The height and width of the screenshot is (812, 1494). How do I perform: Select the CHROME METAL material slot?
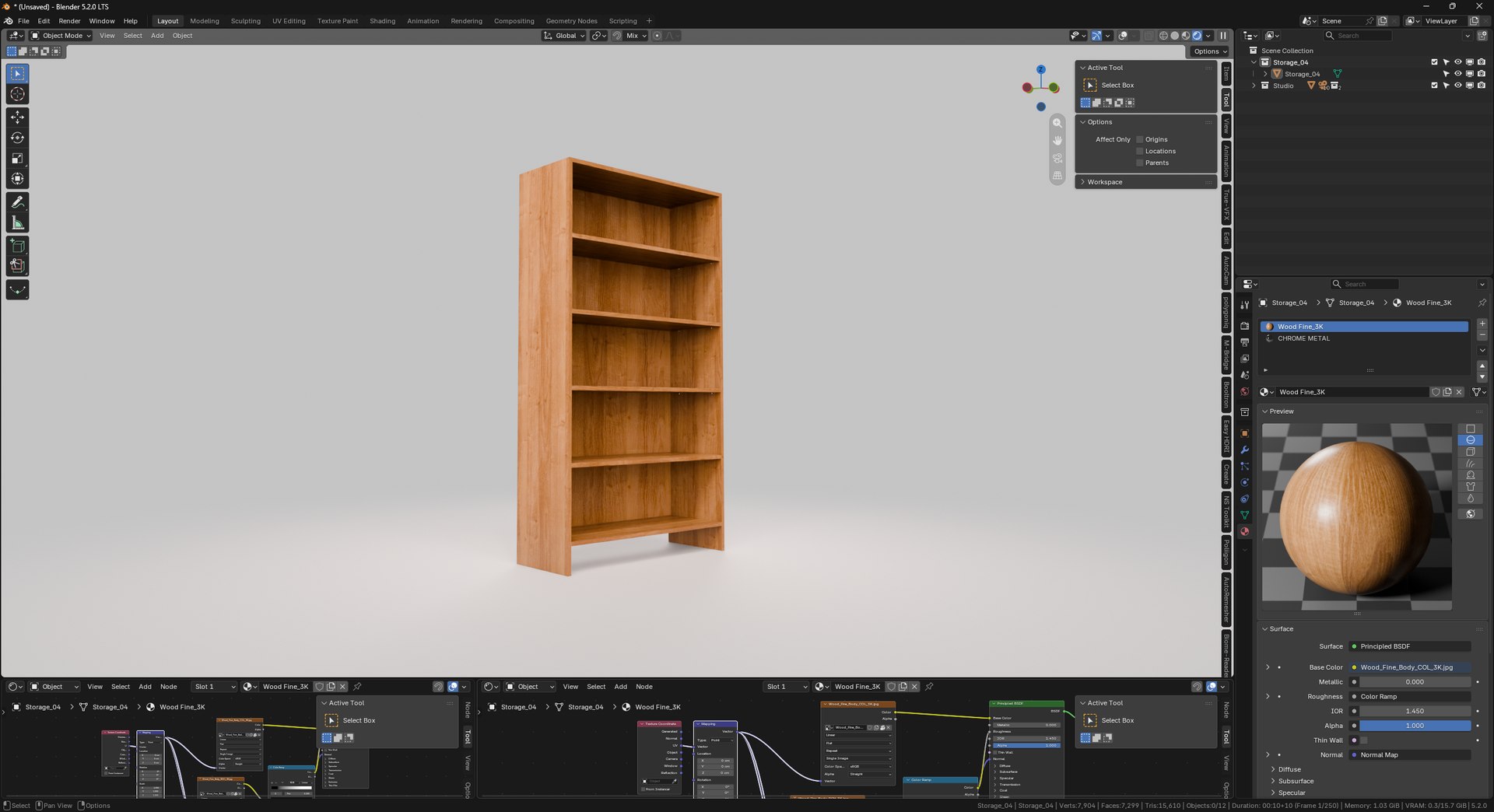click(1364, 338)
